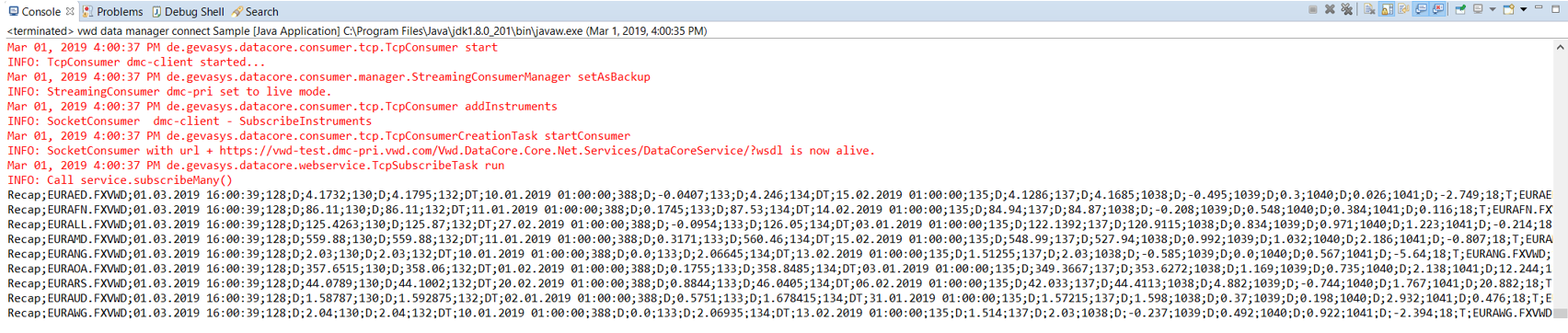Switch to the Problems tab
Image resolution: width=1568 pixels, height=333 pixels.
[x=112, y=12]
